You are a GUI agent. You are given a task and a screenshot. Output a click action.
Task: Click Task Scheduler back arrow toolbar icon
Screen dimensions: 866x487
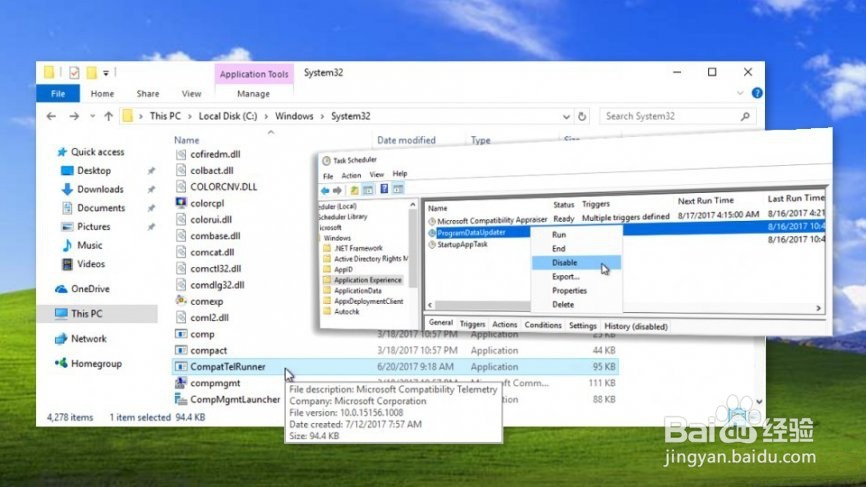click(325, 190)
